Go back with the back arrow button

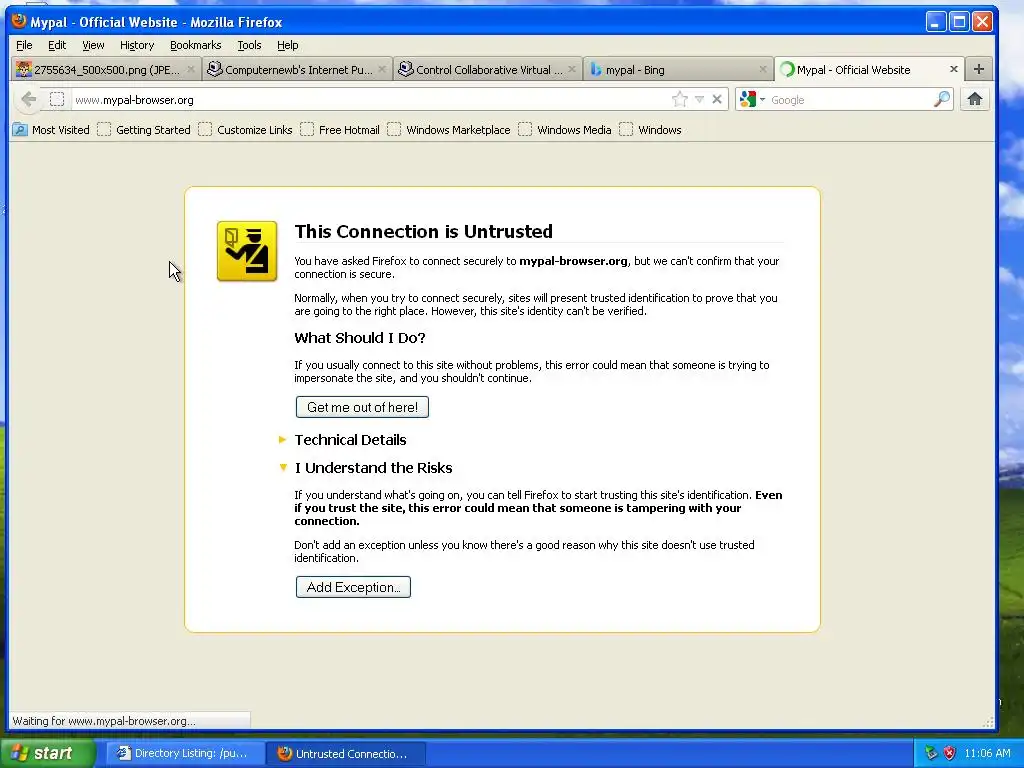(29, 99)
